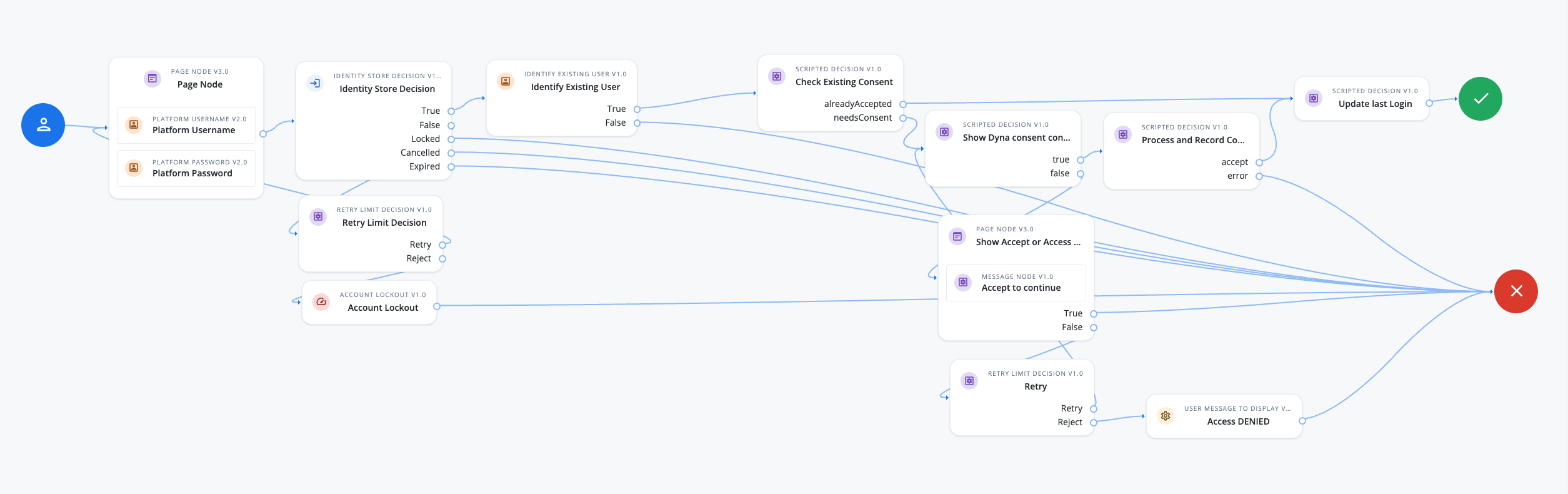Select the Page Node title
This screenshot has height=494, width=1568.
pyautogui.click(x=200, y=84)
